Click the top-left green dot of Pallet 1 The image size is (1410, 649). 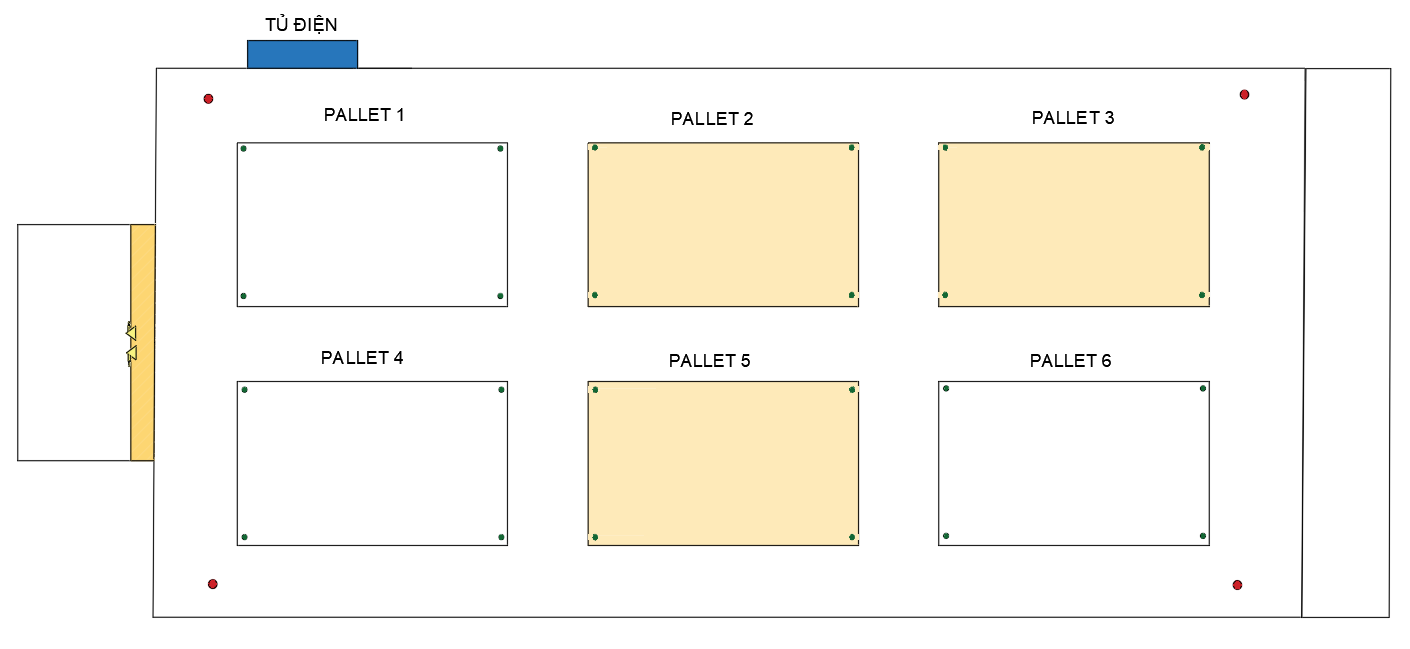(x=243, y=149)
